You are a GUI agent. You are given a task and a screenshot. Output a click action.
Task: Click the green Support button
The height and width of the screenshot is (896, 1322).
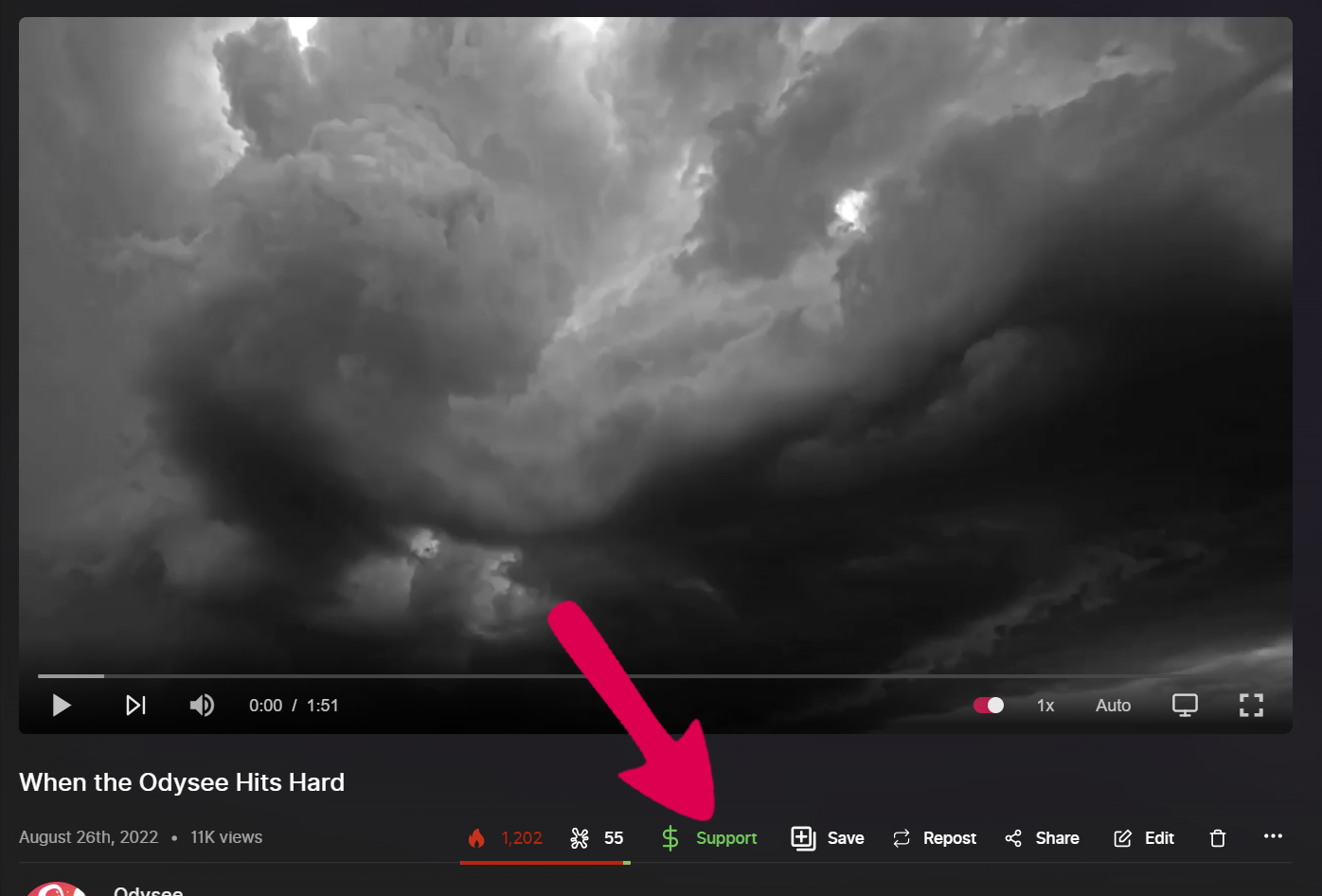click(709, 838)
